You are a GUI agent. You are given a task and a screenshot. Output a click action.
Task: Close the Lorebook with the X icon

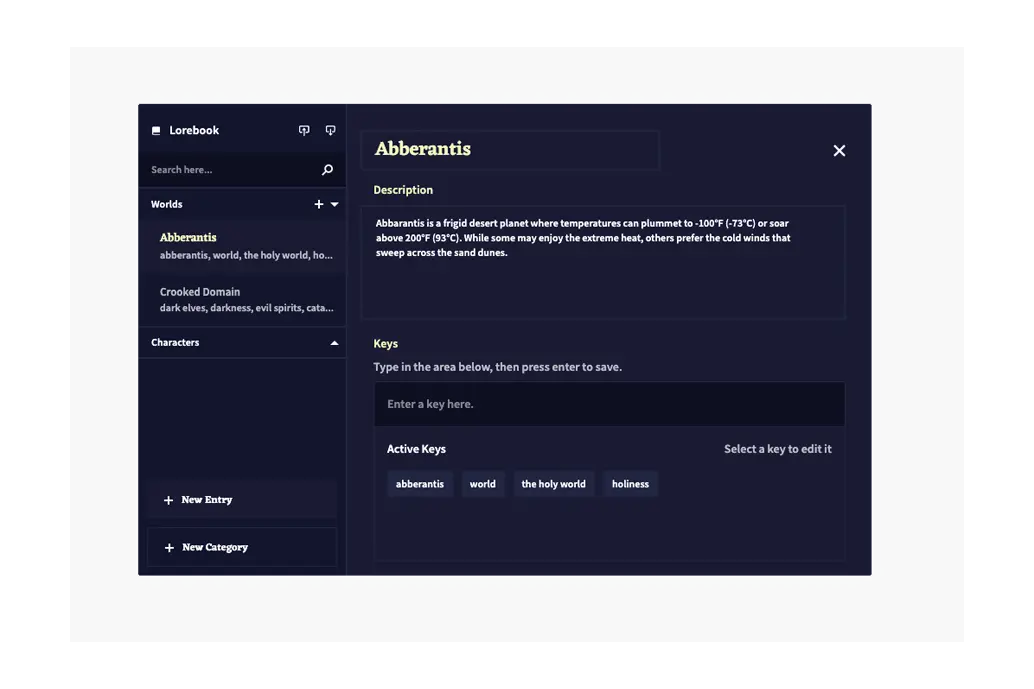click(x=839, y=150)
